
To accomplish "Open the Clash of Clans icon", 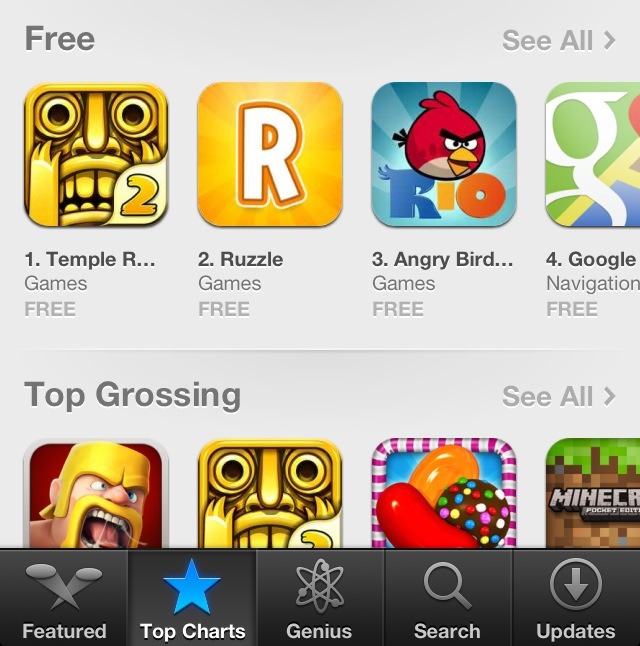I will point(96,494).
